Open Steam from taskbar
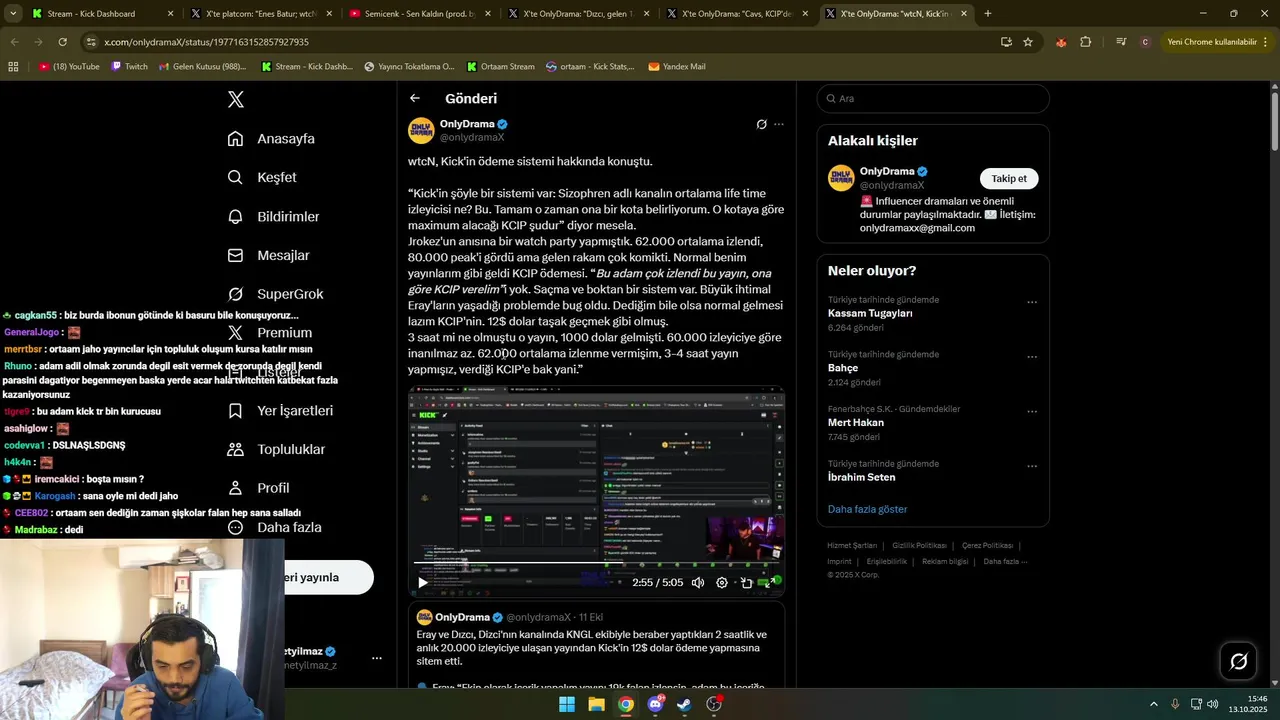 [x=684, y=704]
